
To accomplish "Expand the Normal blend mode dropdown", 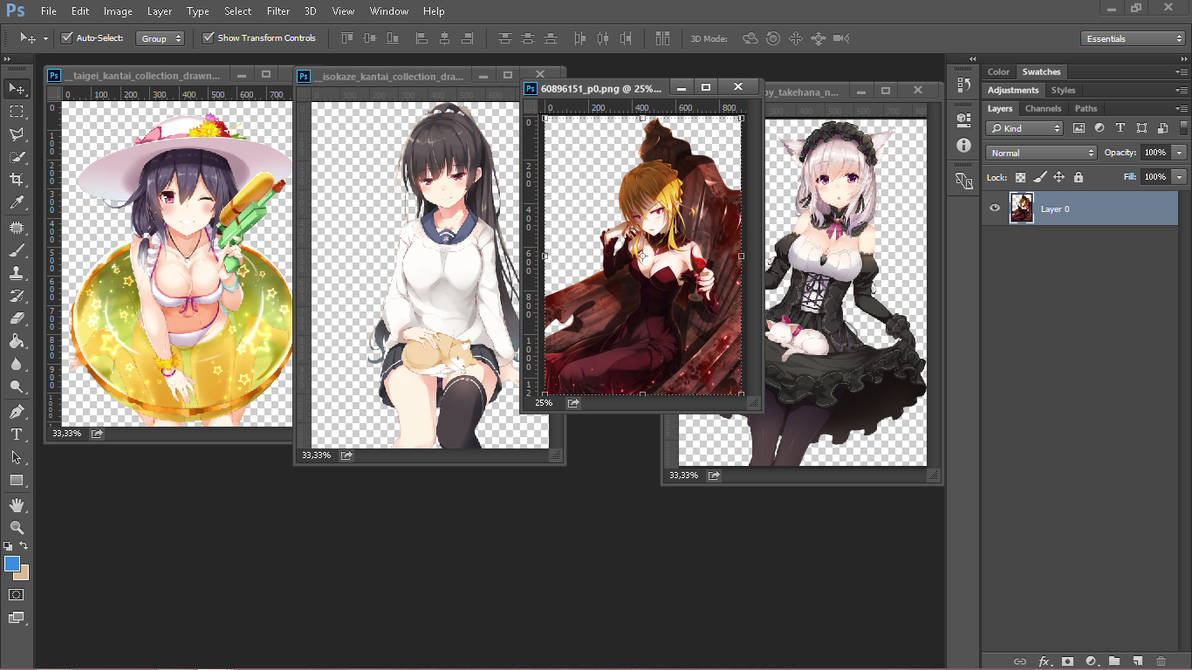I will click(x=1041, y=153).
